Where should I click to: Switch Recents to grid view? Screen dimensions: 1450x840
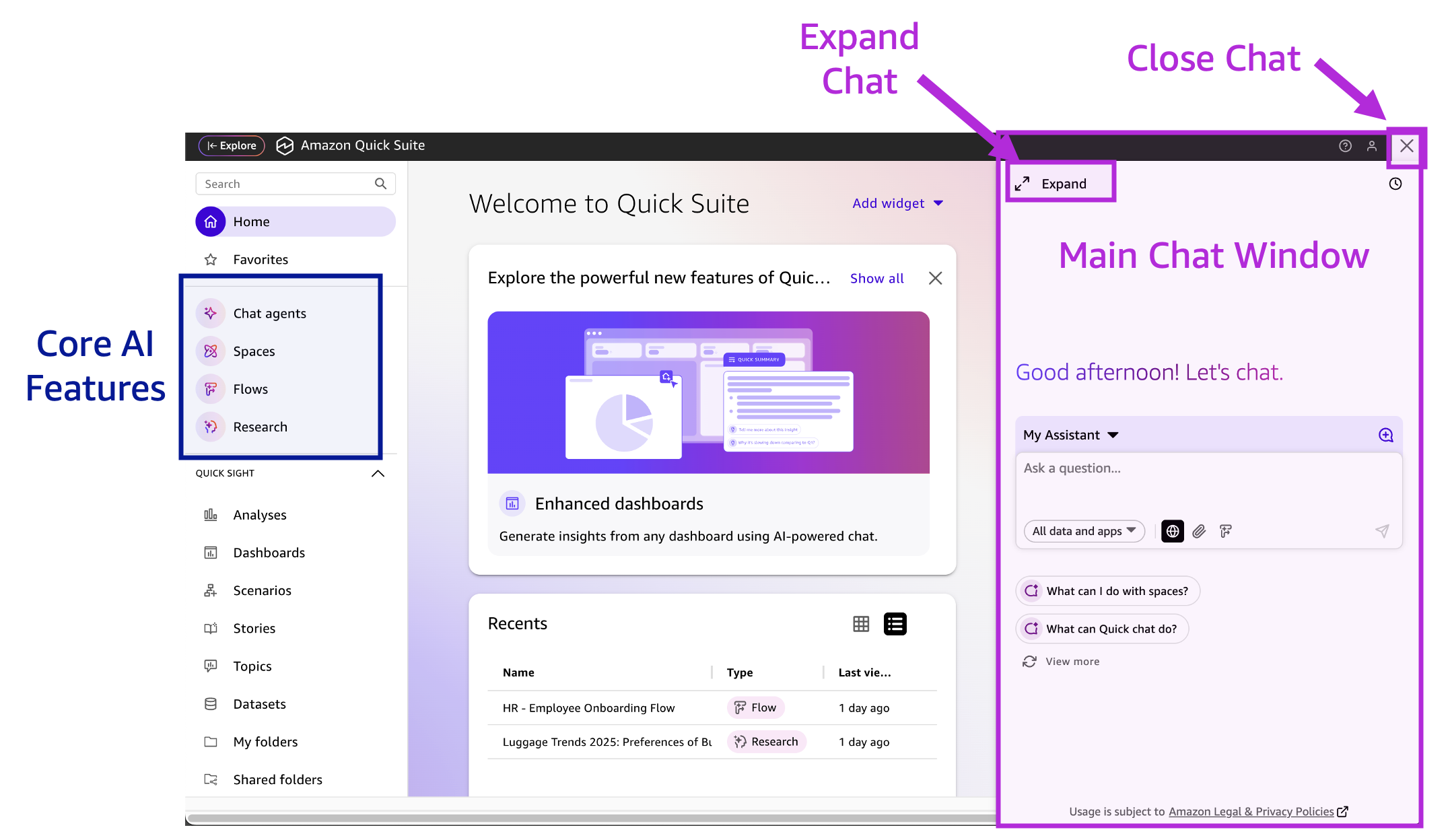pyautogui.click(x=861, y=624)
